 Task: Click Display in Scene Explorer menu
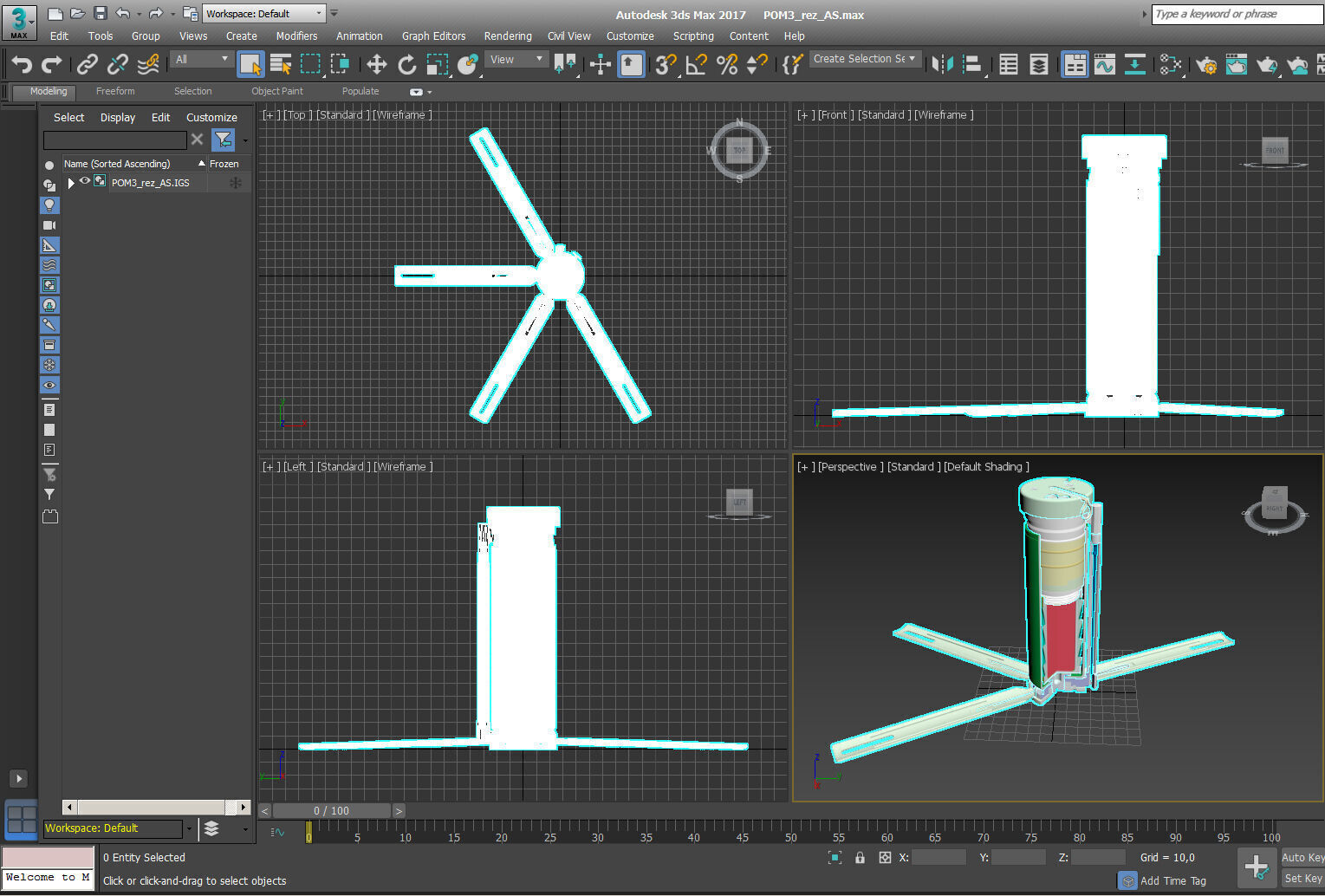click(x=118, y=117)
